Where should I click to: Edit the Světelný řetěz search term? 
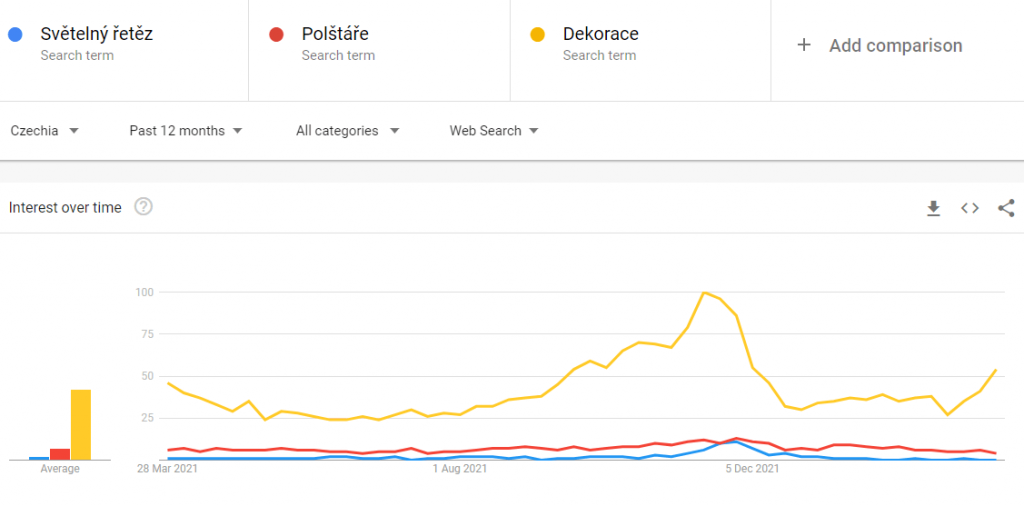97,34
